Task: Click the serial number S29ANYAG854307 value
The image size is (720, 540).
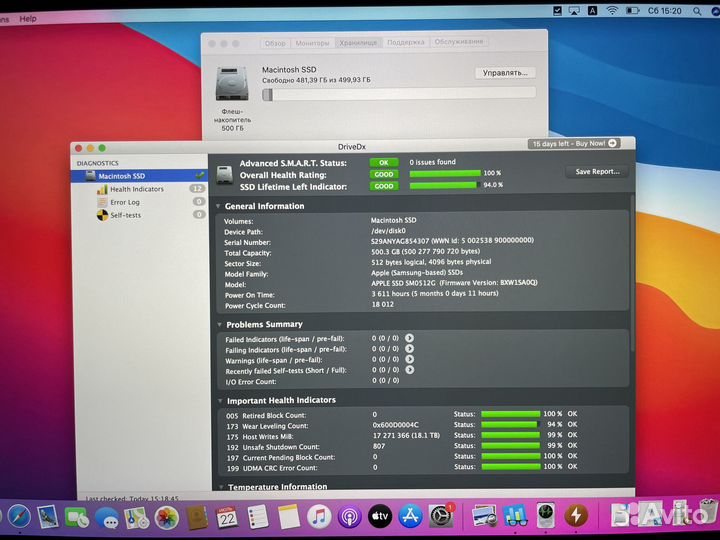Action: (x=400, y=241)
